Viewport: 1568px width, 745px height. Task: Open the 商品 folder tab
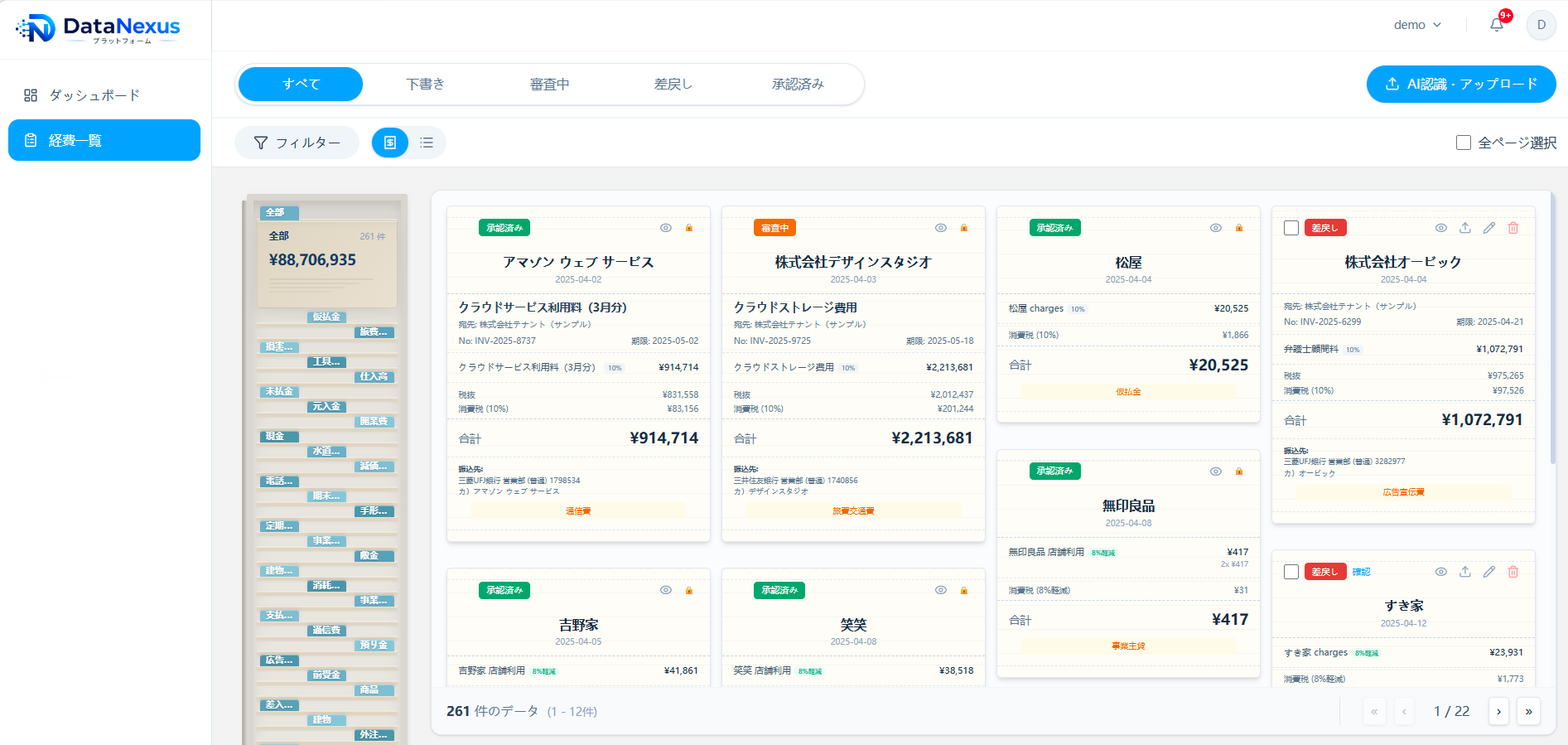pos(374,689)
